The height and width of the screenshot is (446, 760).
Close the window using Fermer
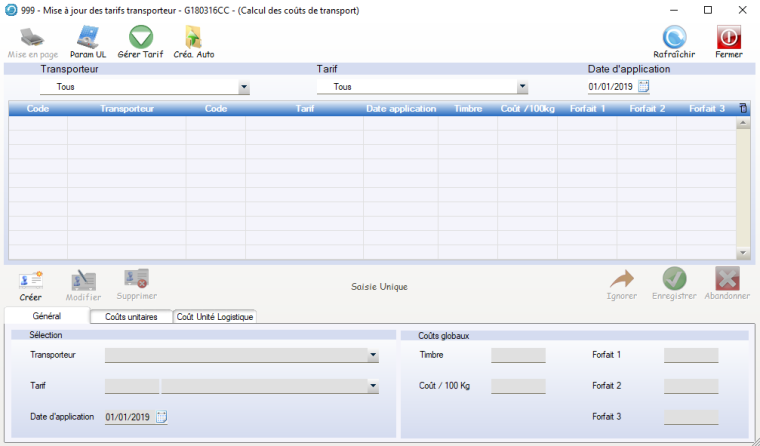(728, 40)
